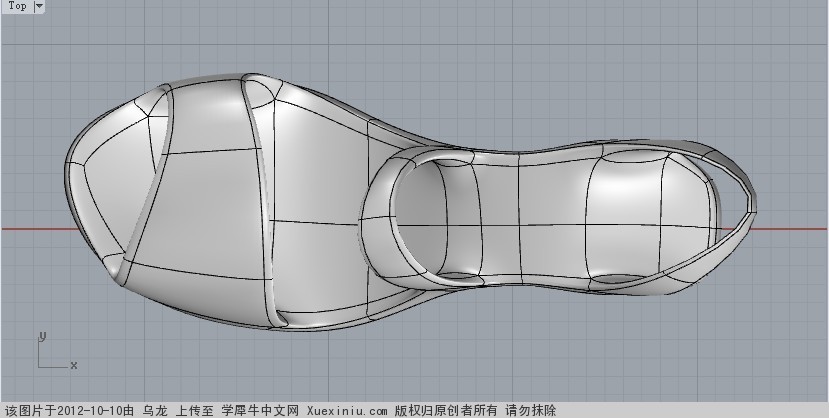Image resolution: width=829 pixels, height=418 pixels.
Task: Select the shoe sole 3D model
Action: [410, 202]
